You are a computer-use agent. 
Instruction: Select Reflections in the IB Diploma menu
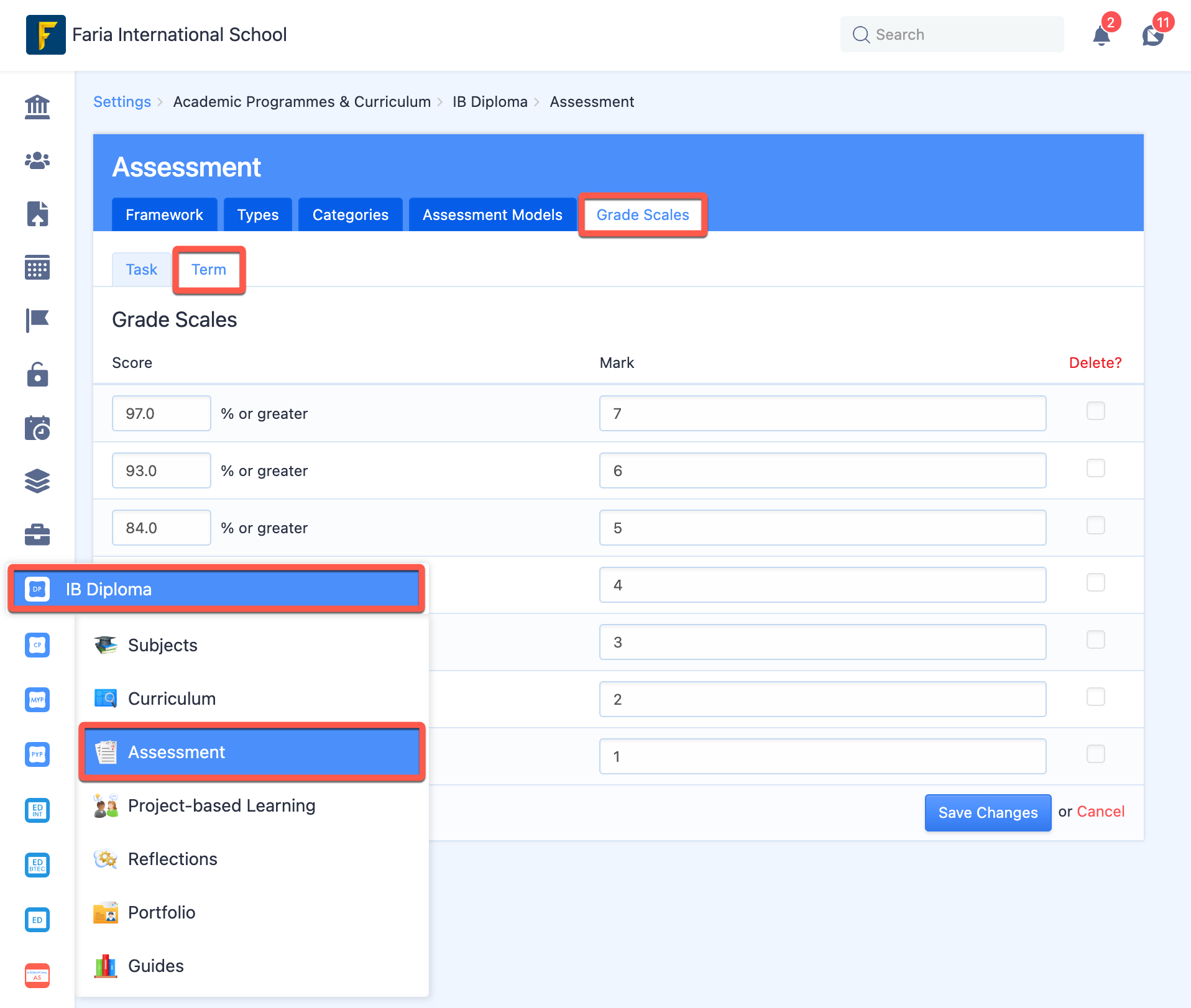click(x=172, y=859)
